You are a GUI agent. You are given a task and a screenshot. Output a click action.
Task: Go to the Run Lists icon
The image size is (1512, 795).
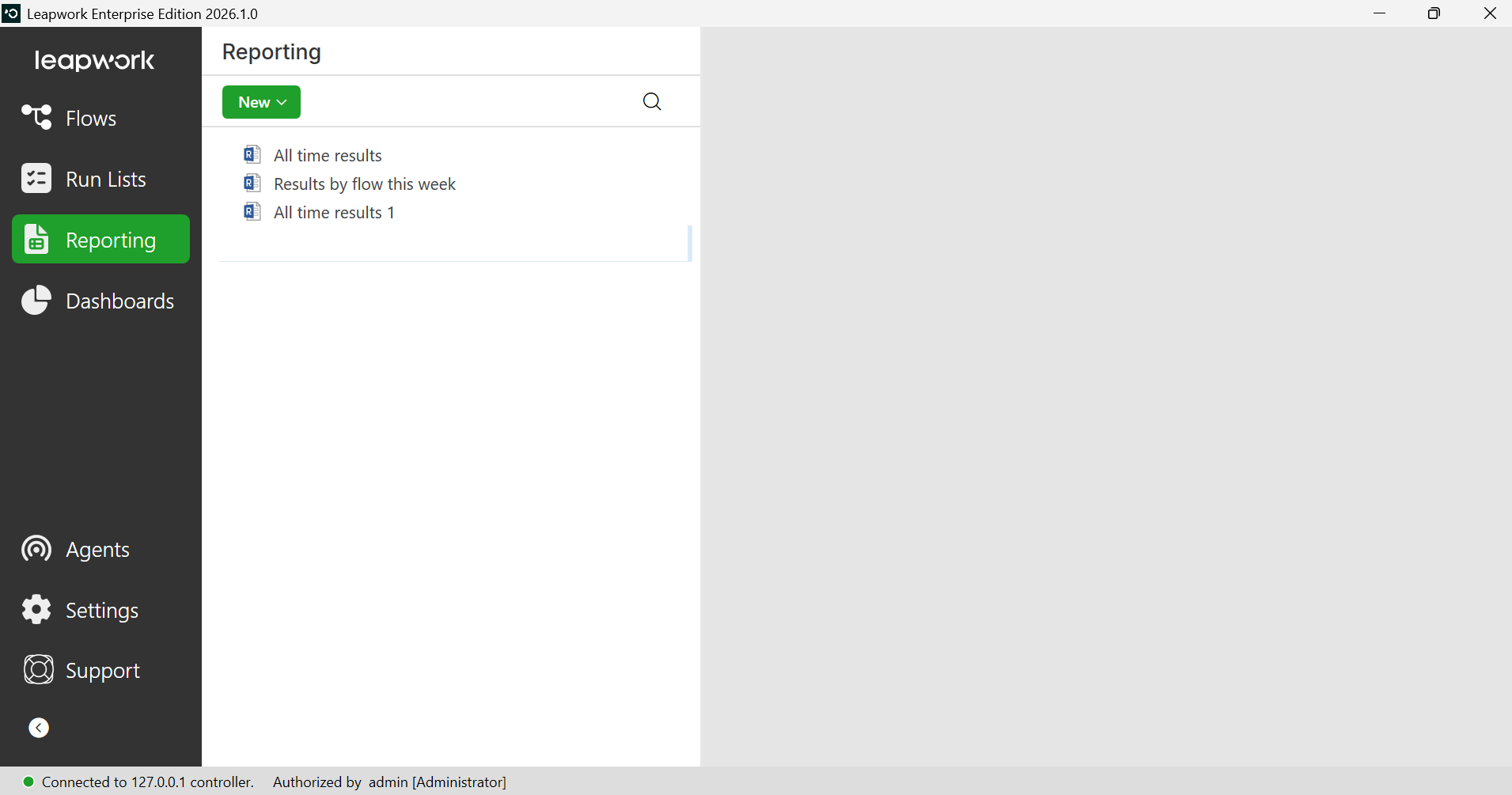[36, 179]
